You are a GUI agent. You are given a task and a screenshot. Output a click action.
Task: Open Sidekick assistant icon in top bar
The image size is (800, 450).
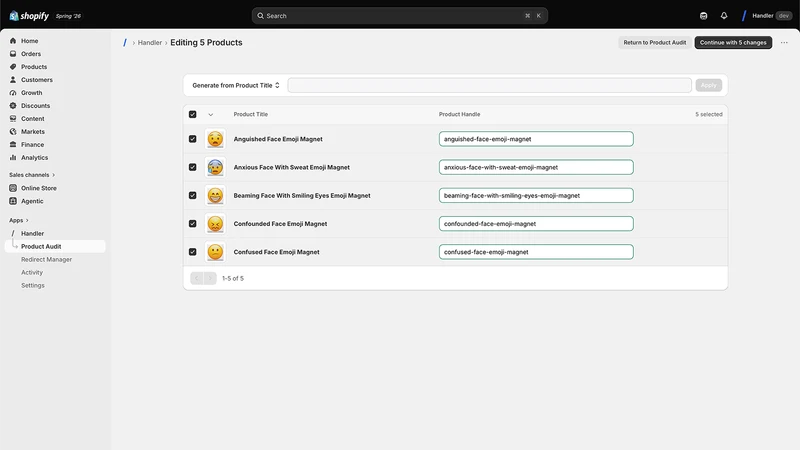(704, 16)
